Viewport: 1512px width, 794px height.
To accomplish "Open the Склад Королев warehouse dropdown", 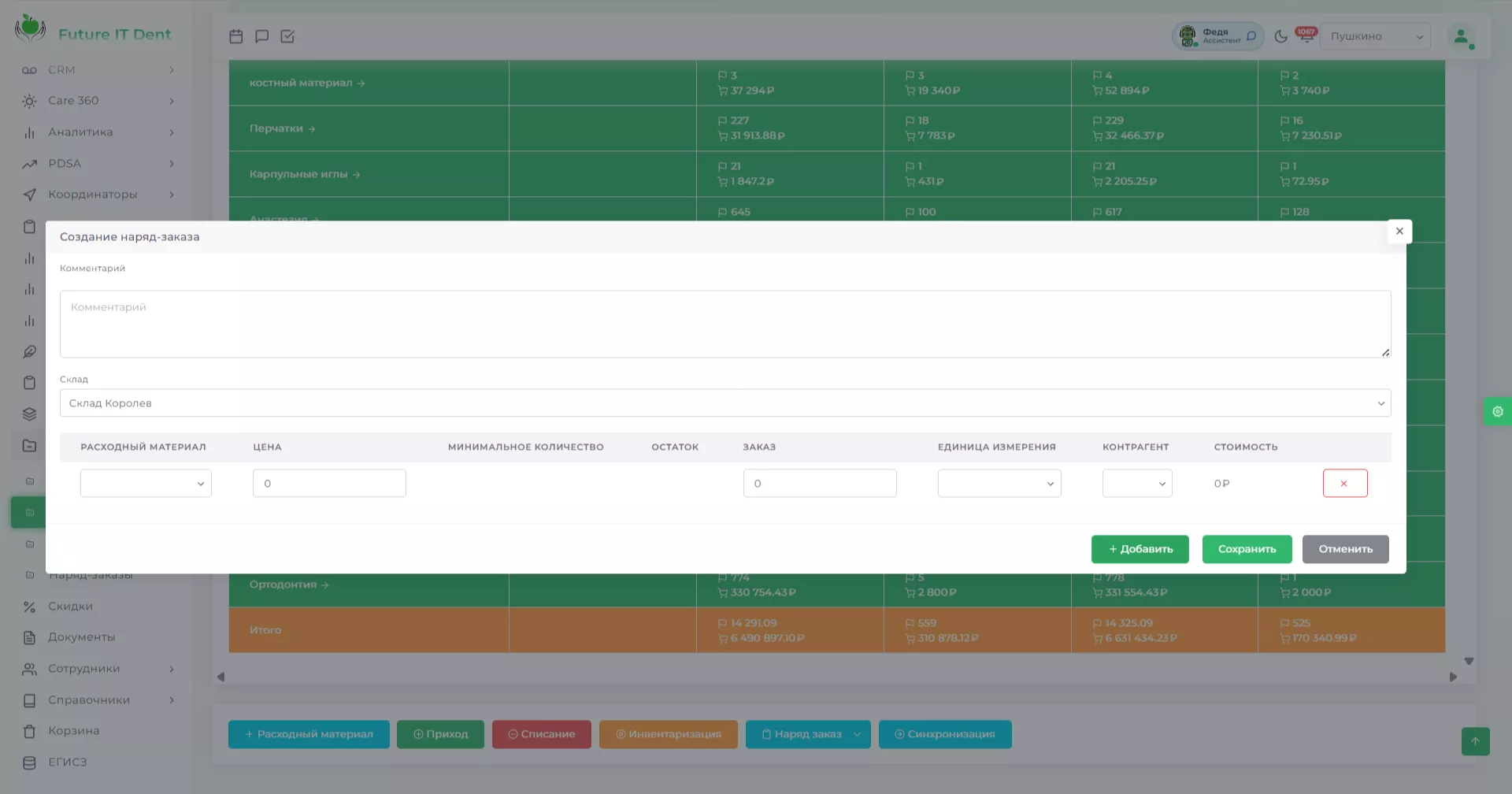I will pyautogui.click(x=725, y=403).
